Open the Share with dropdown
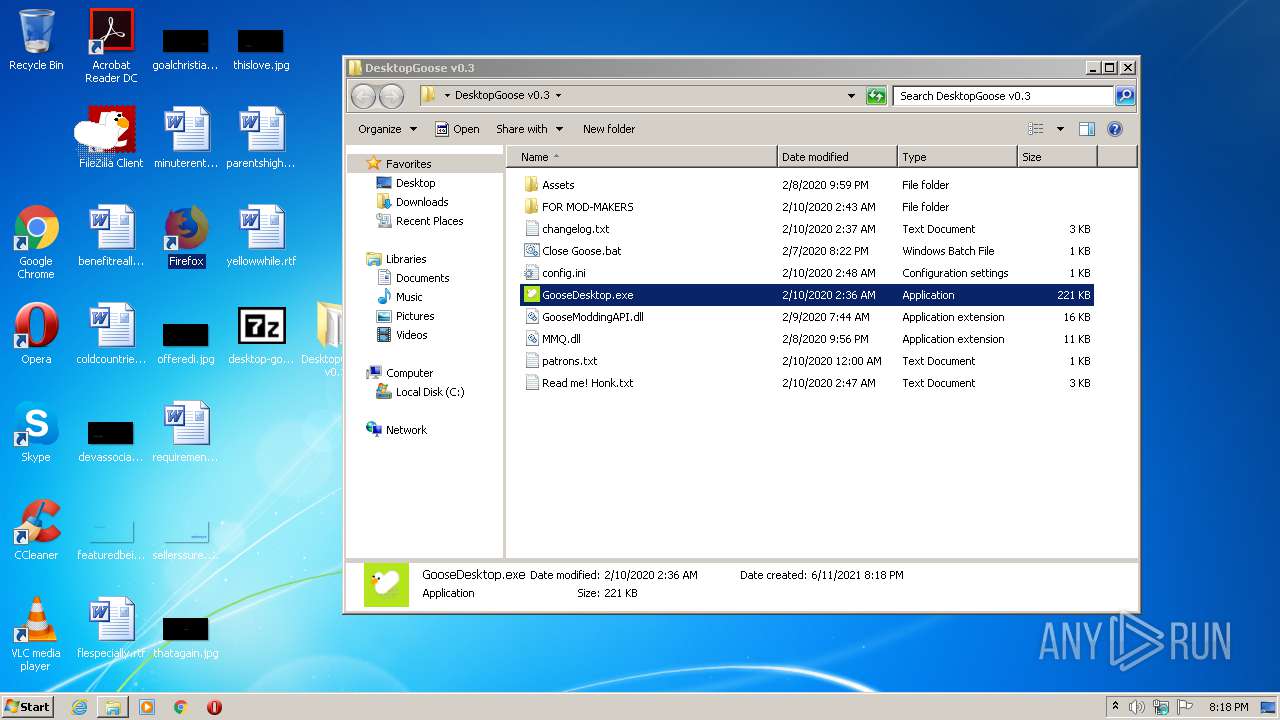This screenshot has height=720, width=1280. 530,129
